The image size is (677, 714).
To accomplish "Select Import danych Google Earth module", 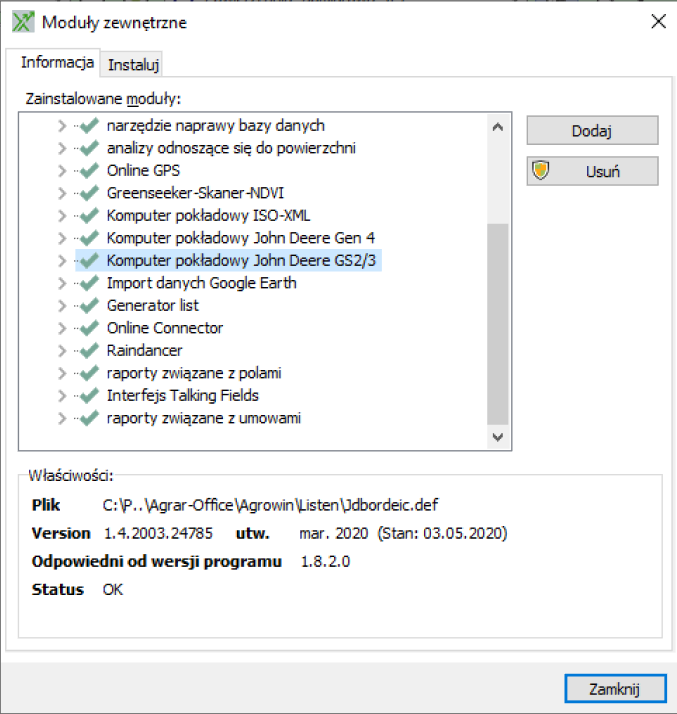I will (202, 283).
